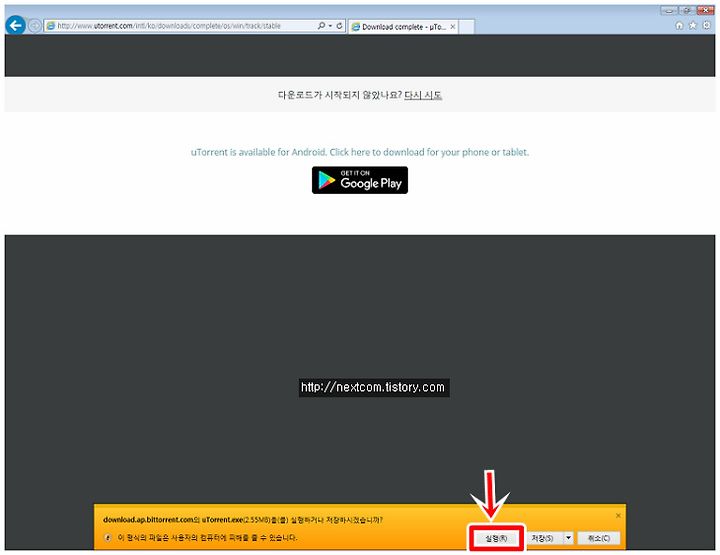The width and height of the screenshot is (720, 555).
Task: Follow the uTorrent for Android download link
Action: click(x=360, y=152)
